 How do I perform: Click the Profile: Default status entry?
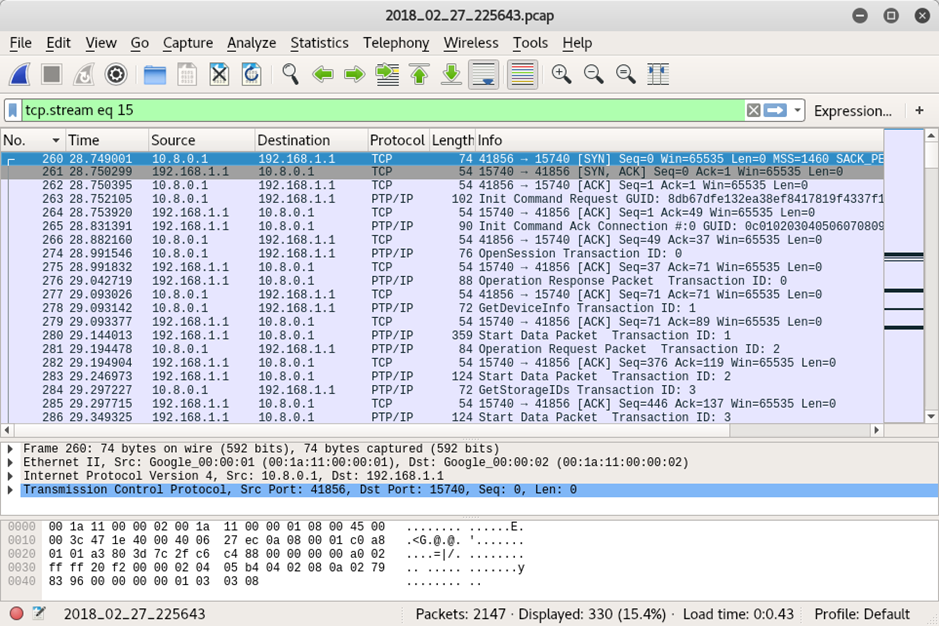pyautogui.click(x=862, y=614)
